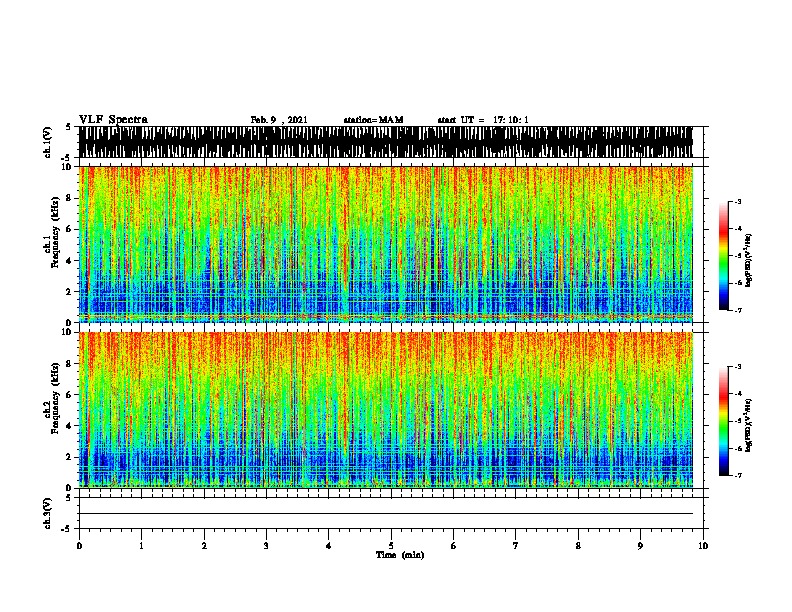Click time axis tick label "2"
The width and height of the screenshot is (792, 612).
coord(204,546)
